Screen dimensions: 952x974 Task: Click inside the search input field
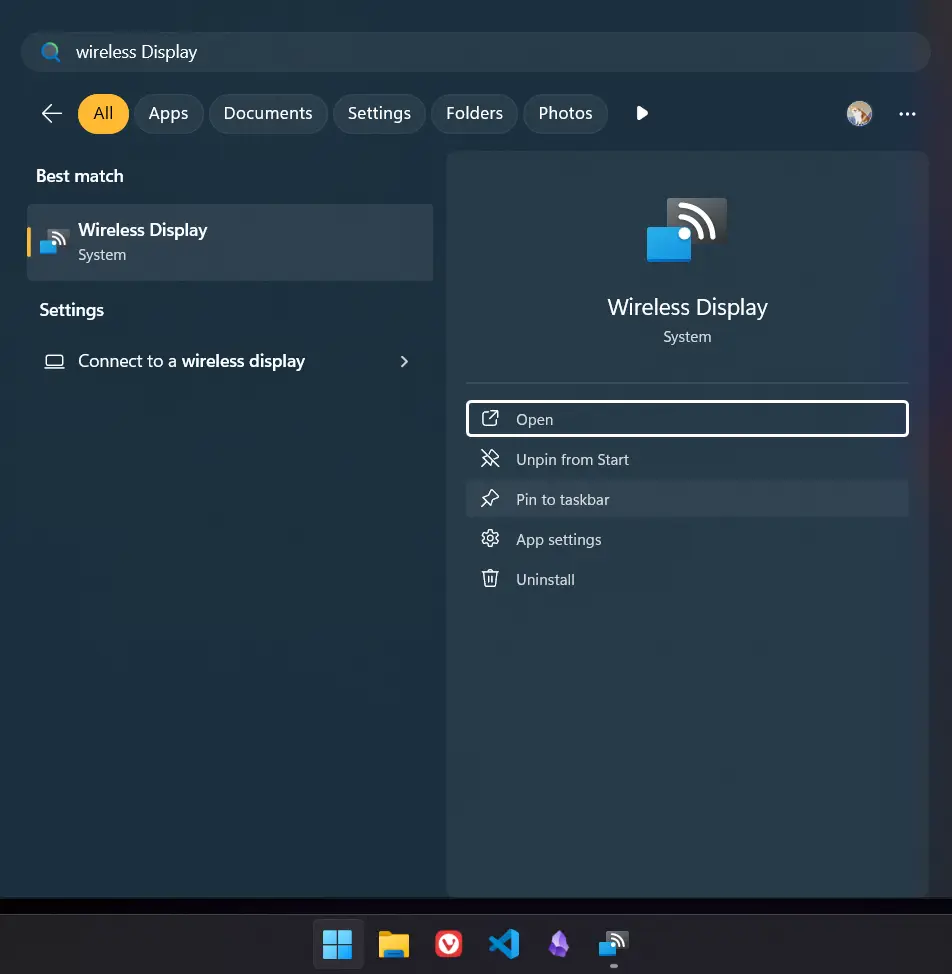[x=400, y=51]
